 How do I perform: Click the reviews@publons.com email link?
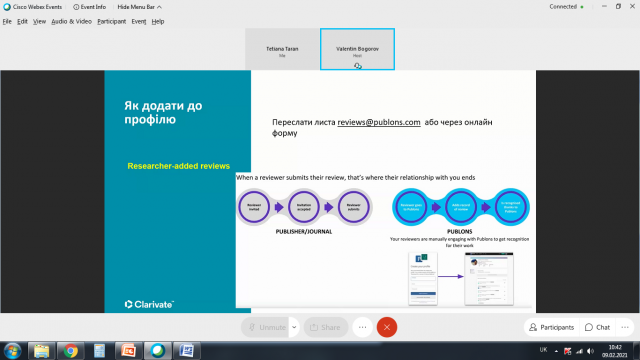[x=379, y=122]
